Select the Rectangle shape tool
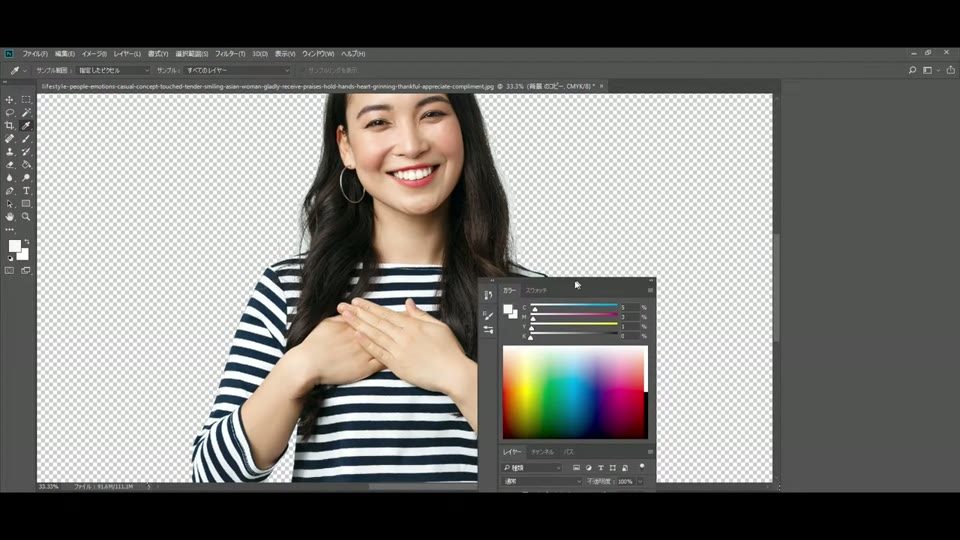The height and width of the screenshot is (540, 960). tap(26, 204)
